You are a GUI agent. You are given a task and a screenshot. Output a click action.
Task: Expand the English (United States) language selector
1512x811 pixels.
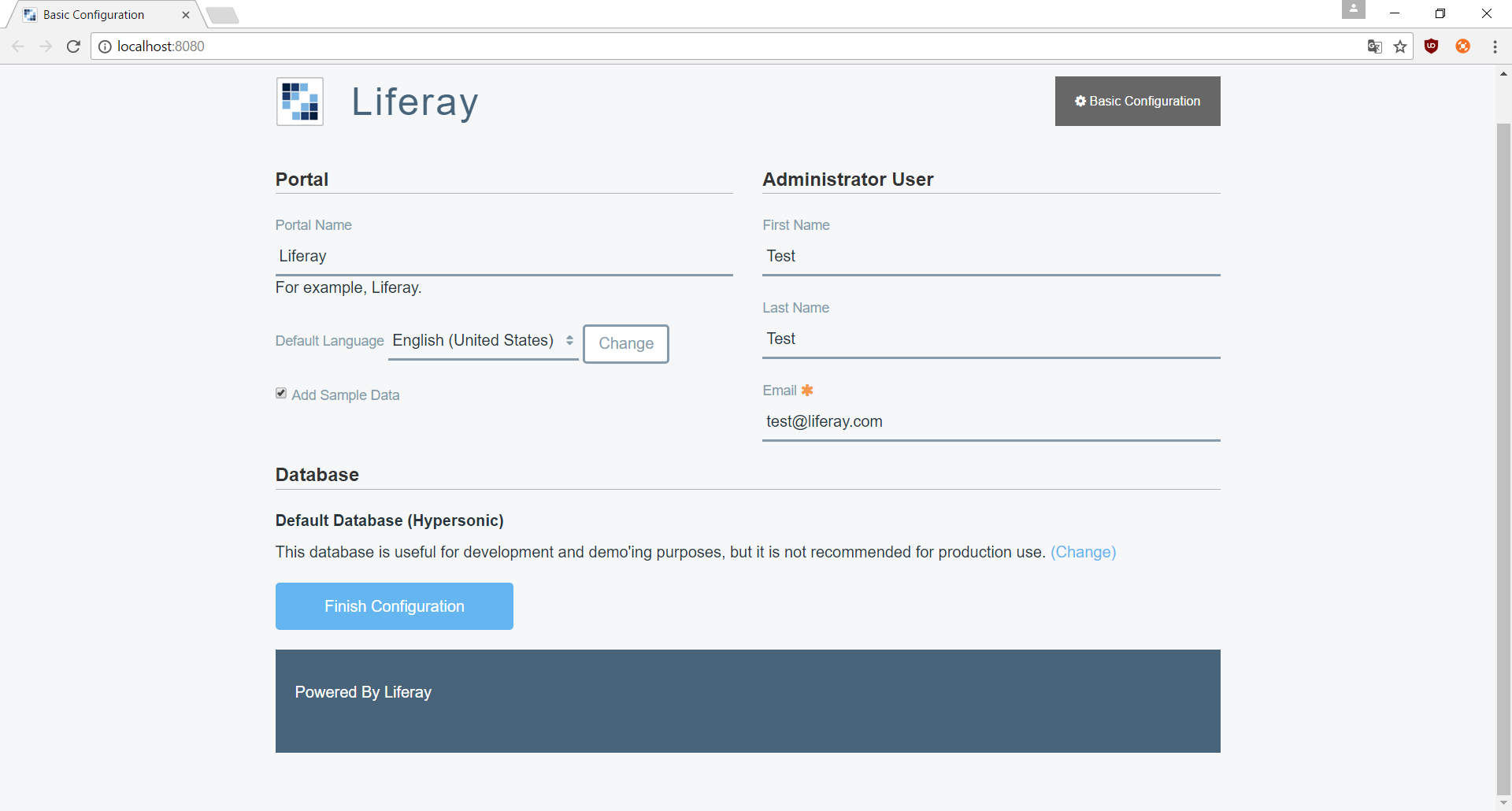coord(483,340)
